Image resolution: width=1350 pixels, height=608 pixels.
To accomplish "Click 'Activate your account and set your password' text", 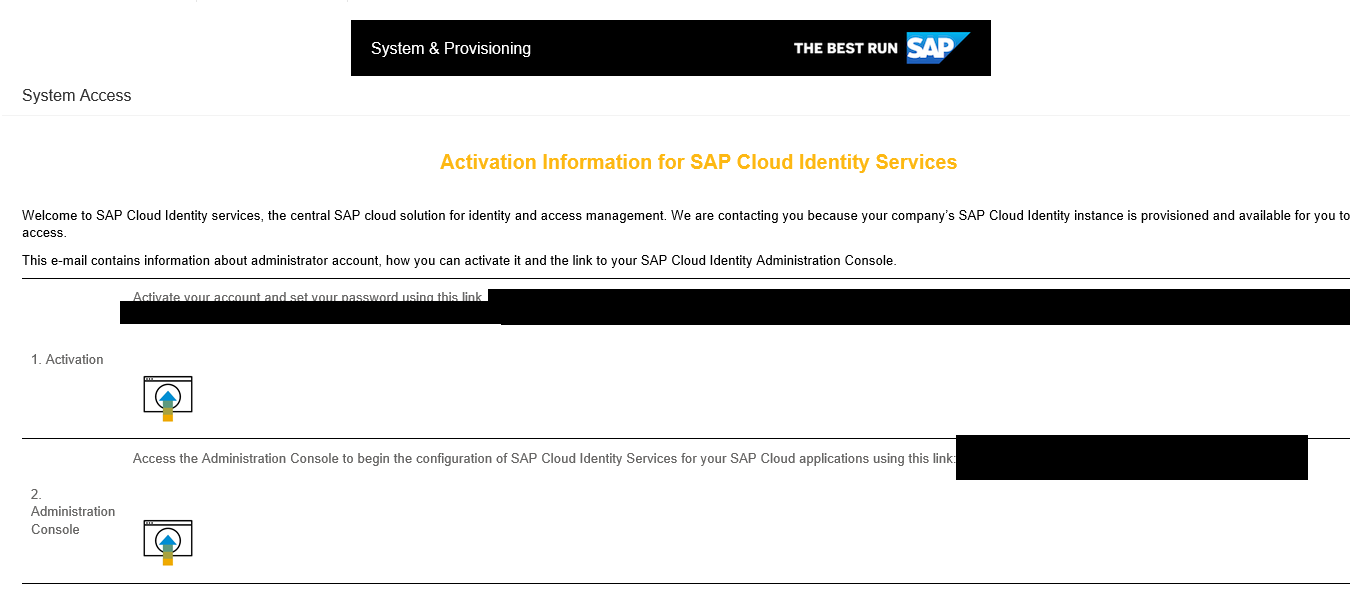I will [309, 296].
